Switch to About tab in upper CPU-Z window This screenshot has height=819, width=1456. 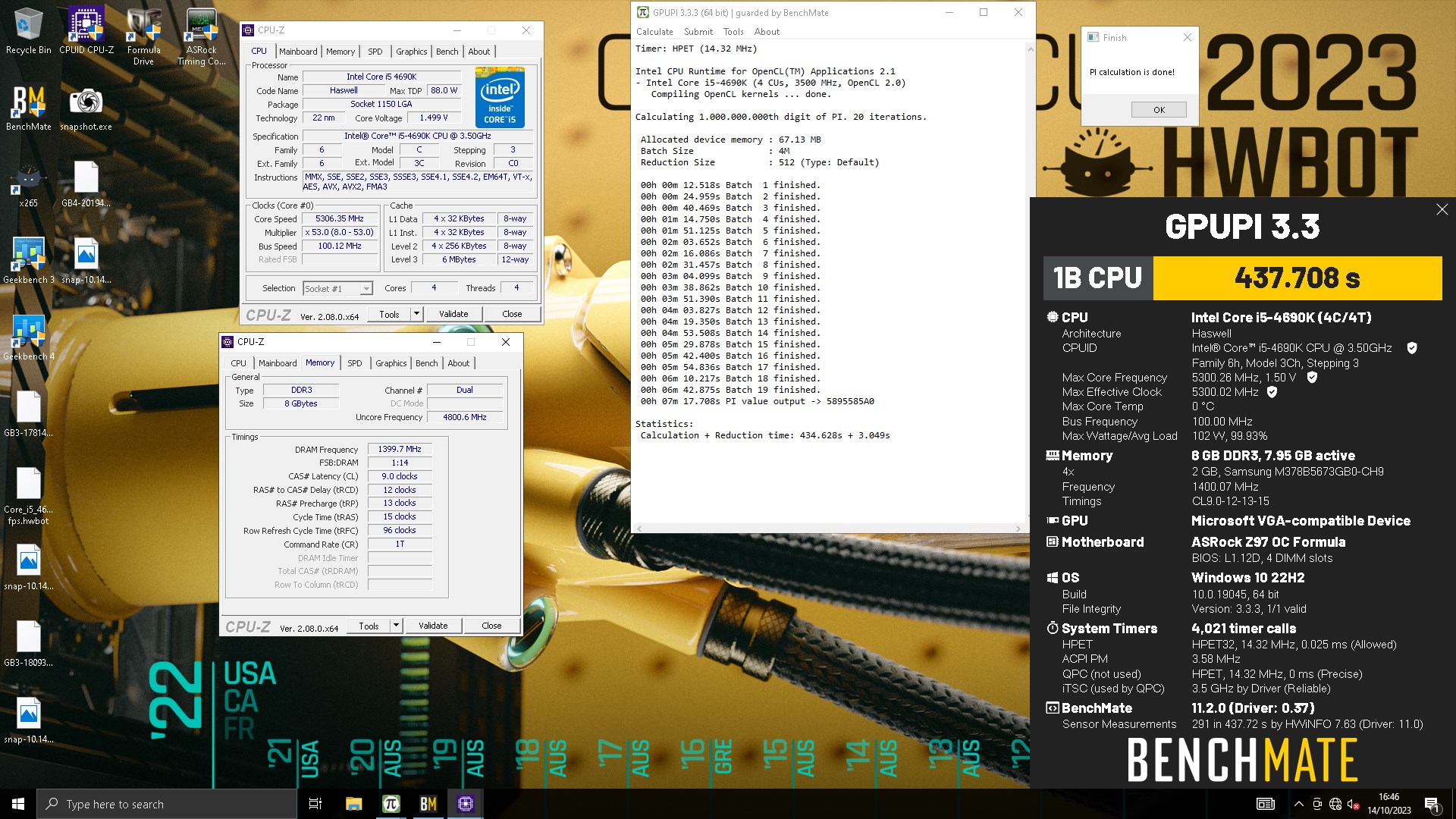pyautogui.click(x=479, y=52)
